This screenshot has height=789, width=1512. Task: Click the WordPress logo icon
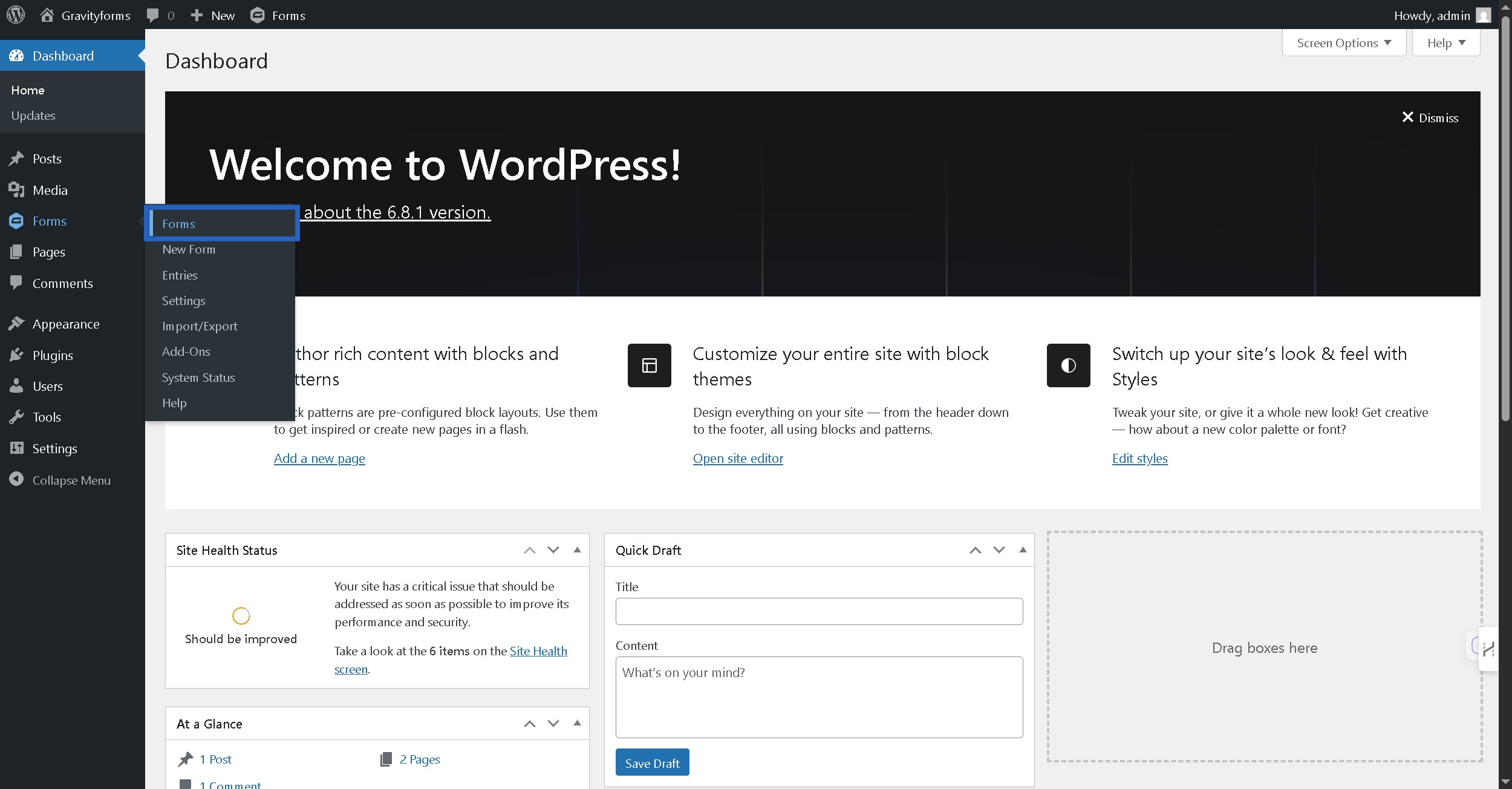coord(16,15)
